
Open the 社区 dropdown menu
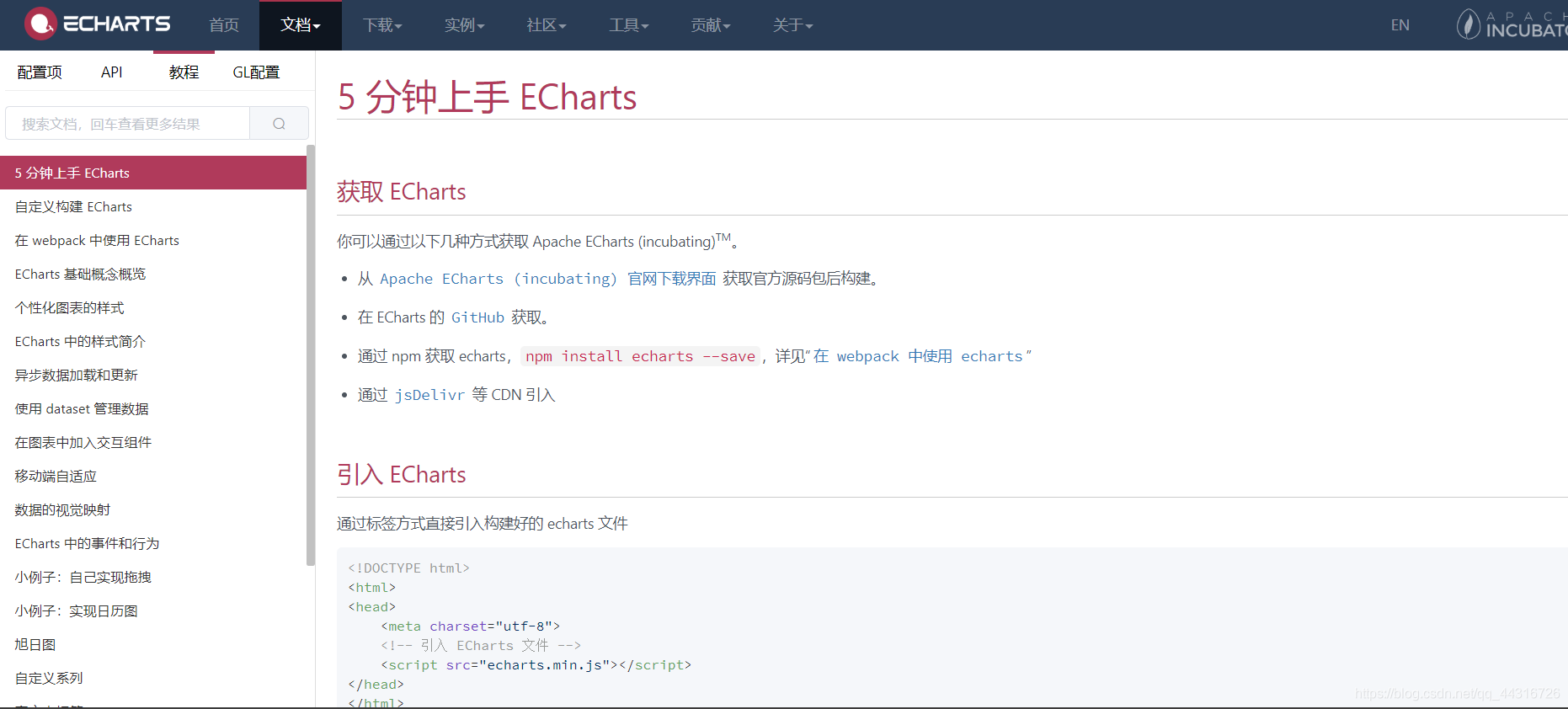click(x=547, y=25)
